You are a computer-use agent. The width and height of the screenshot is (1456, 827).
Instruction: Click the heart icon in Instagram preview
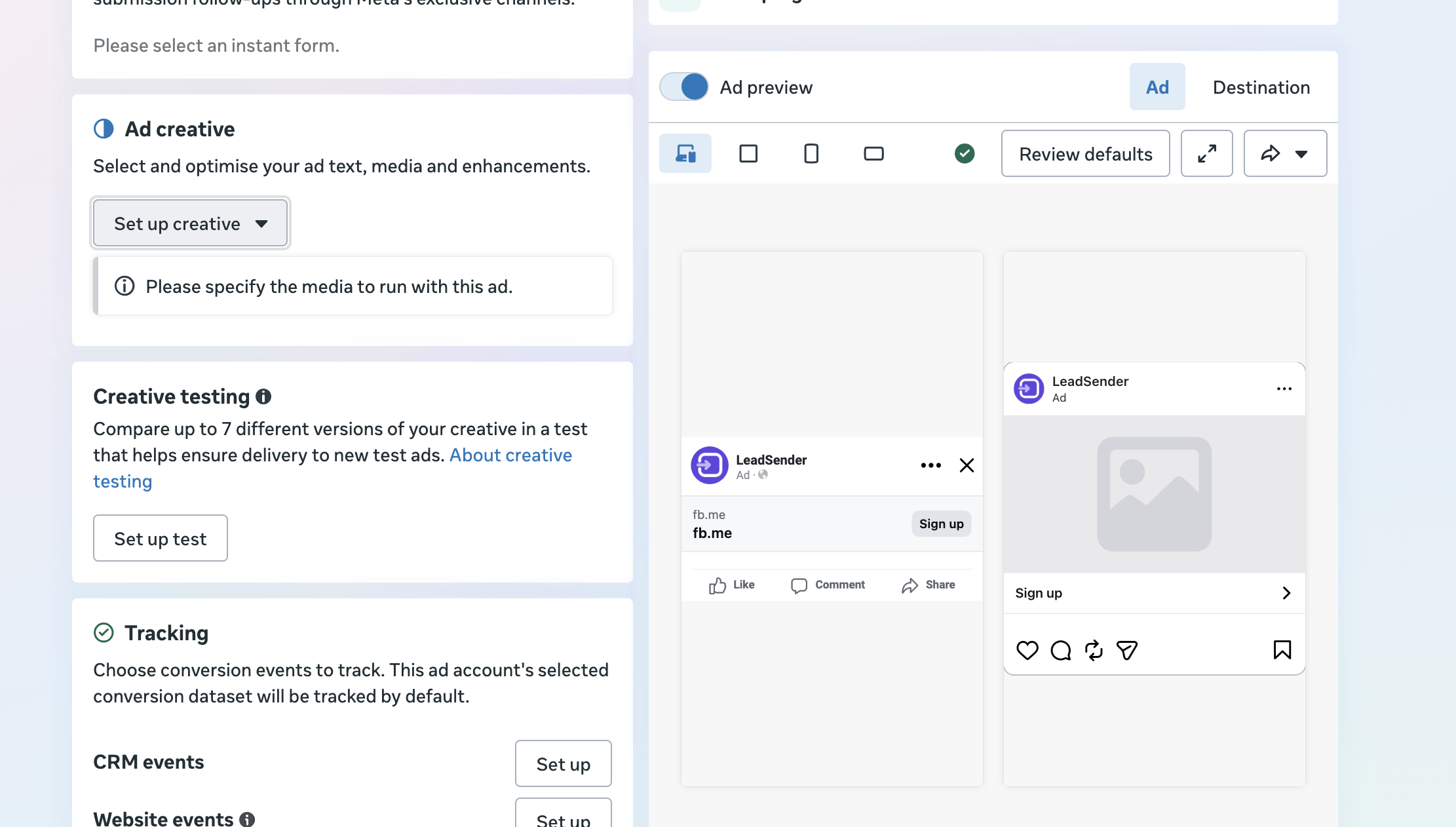coord(1027,650)
